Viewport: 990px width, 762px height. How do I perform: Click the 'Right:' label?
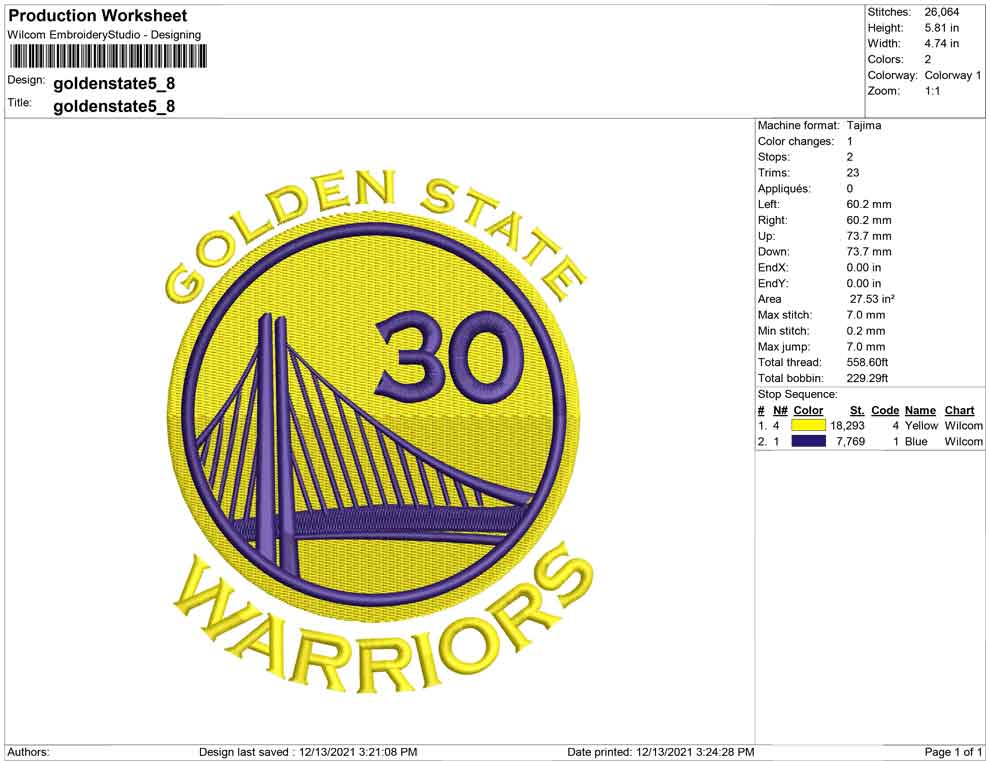772,220
